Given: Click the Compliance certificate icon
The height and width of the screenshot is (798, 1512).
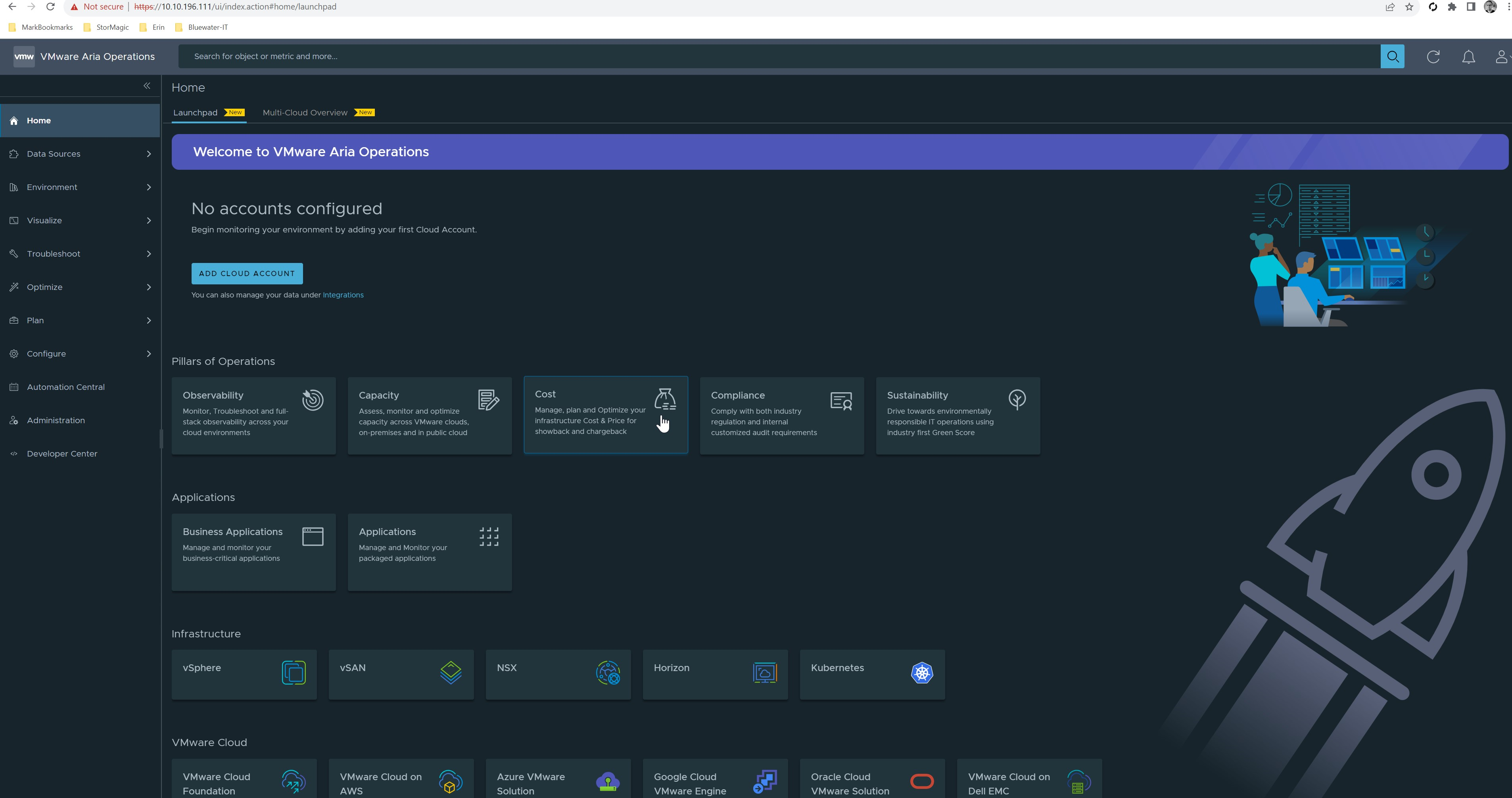Looking at the screenshot, I should tap(841, 401).
